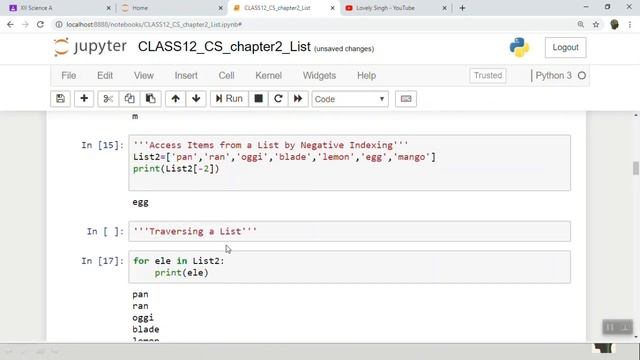Open the View menu

144,76
